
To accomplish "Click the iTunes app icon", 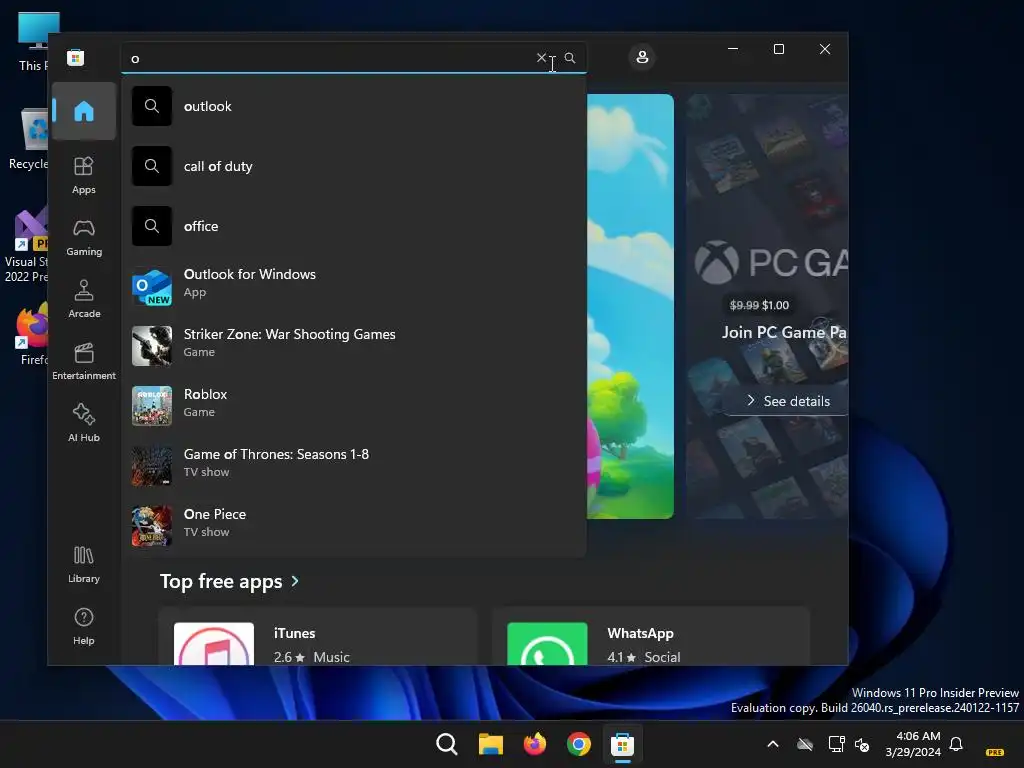I will 214,644.
